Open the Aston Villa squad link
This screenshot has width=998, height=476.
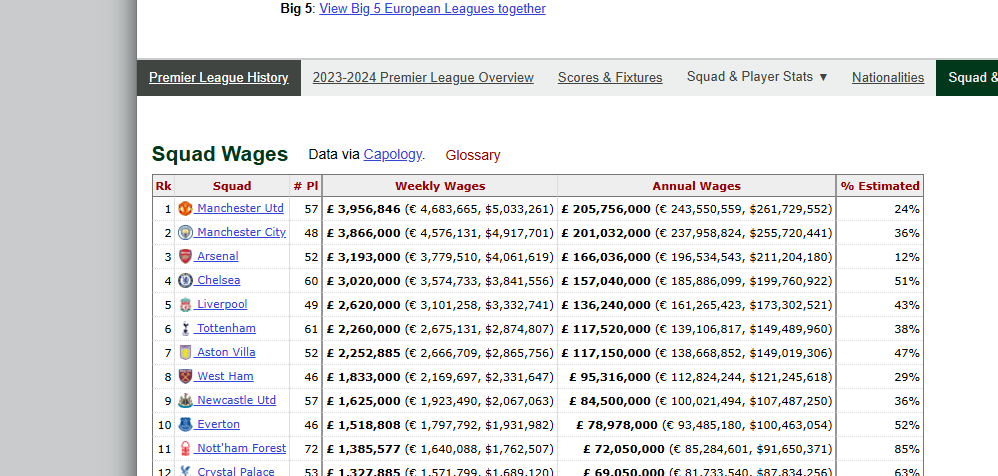pyautogui.click(x=225, y=352)
